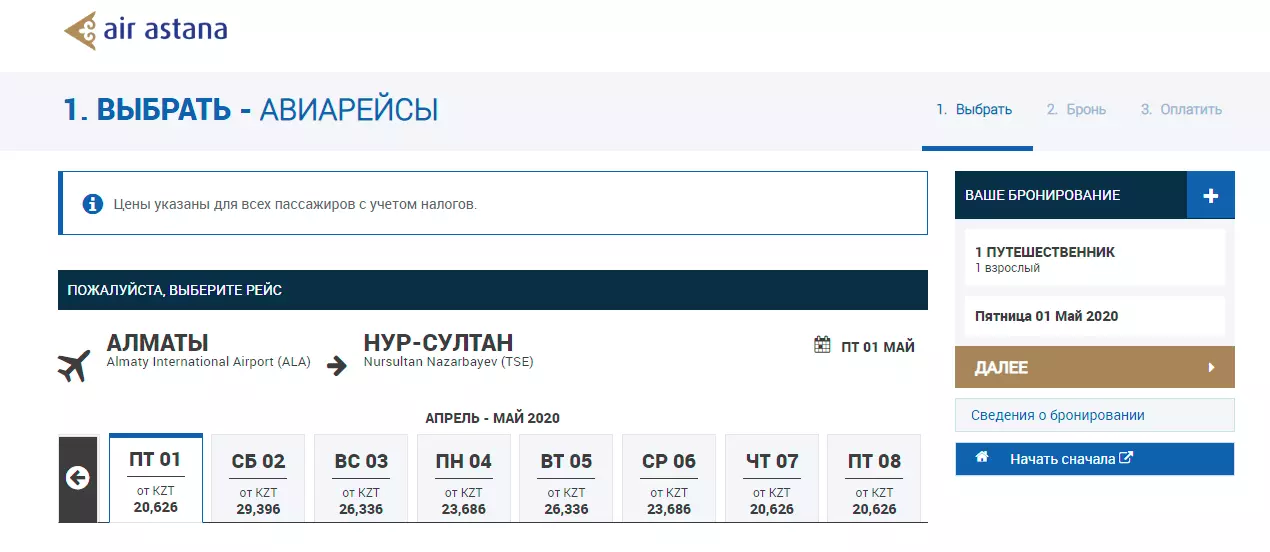Click the home icon in Начать сначала
This screenshot has width=1270, height=552.
pos(982,458)
